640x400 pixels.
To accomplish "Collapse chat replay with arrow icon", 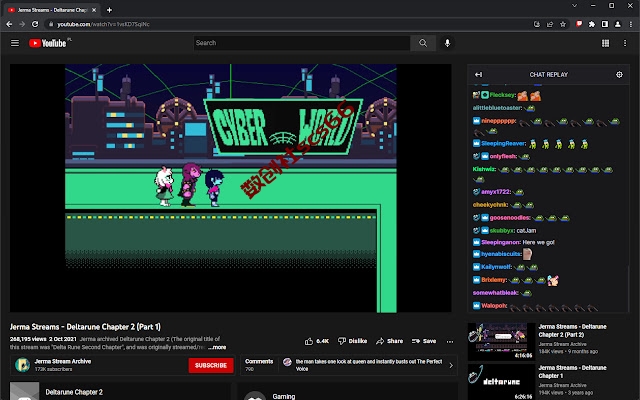I will point(478,74).
